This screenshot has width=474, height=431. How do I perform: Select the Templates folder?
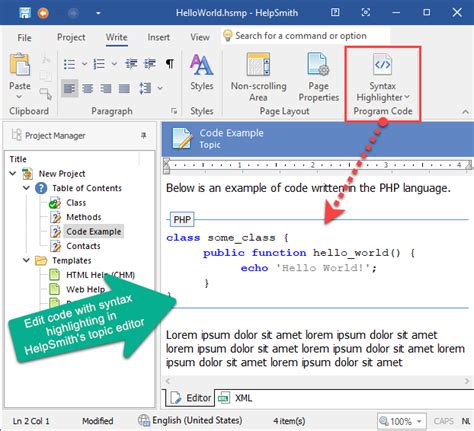tap(72, 260)
